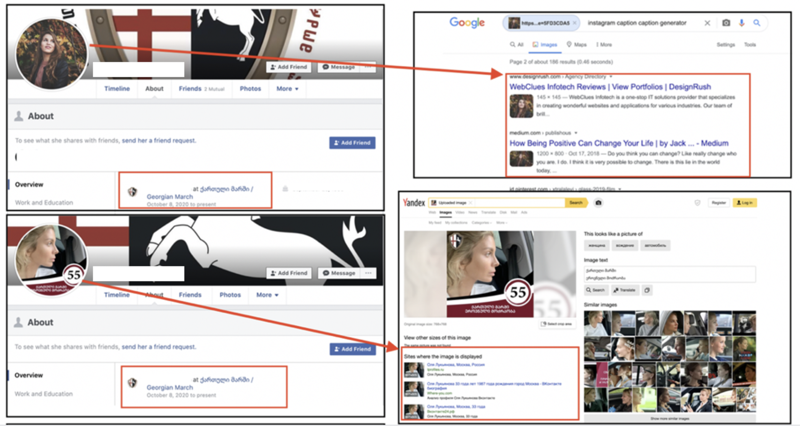800x428 pixels.
Task: Click Message button on brunette profile cover
Action: pyautogui.click(x=339, y=67)
